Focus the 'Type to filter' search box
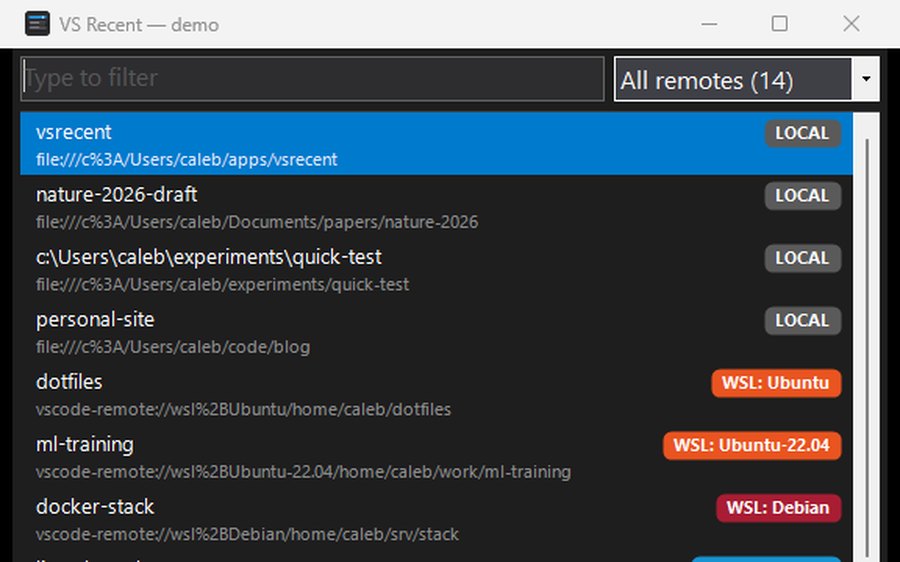 point(312,79)
